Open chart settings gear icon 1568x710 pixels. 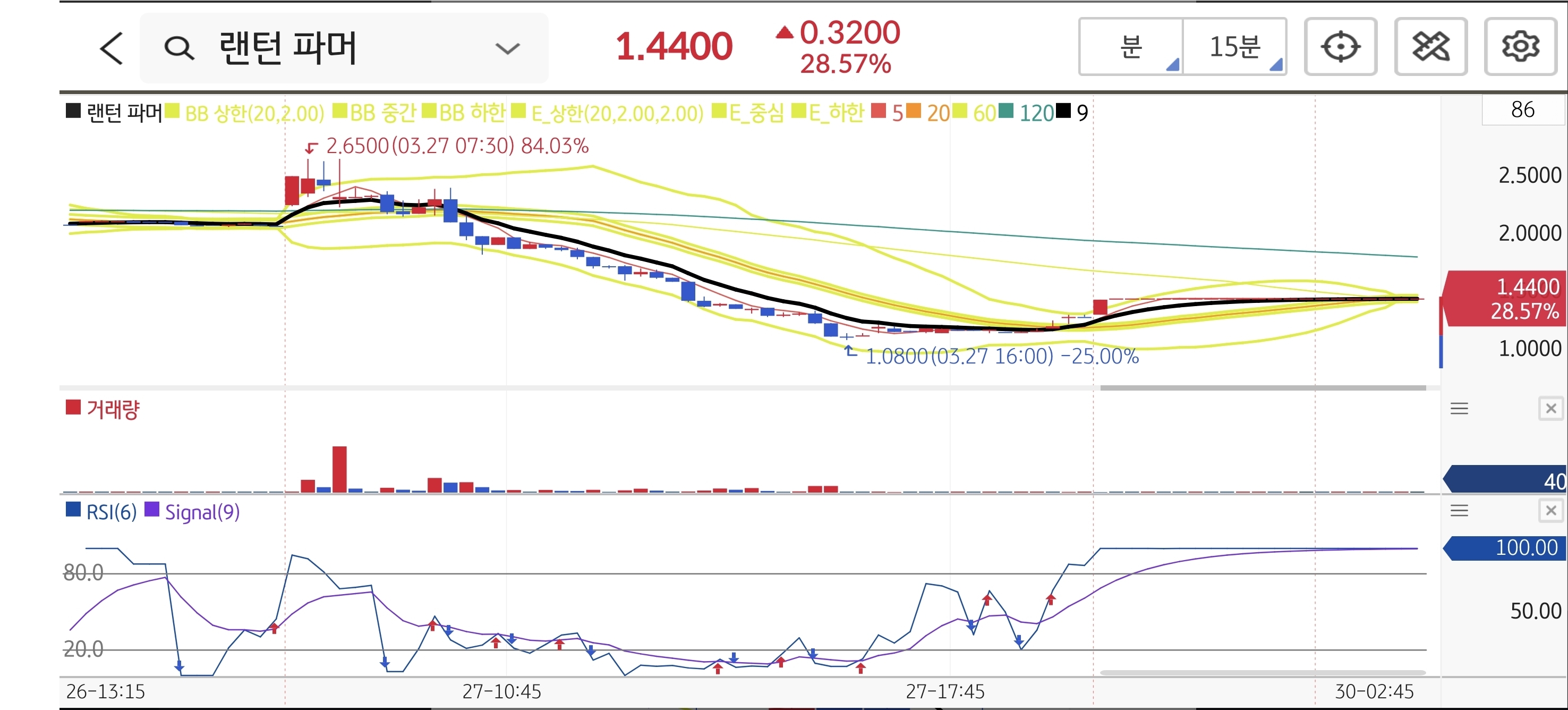[1520, 47]
